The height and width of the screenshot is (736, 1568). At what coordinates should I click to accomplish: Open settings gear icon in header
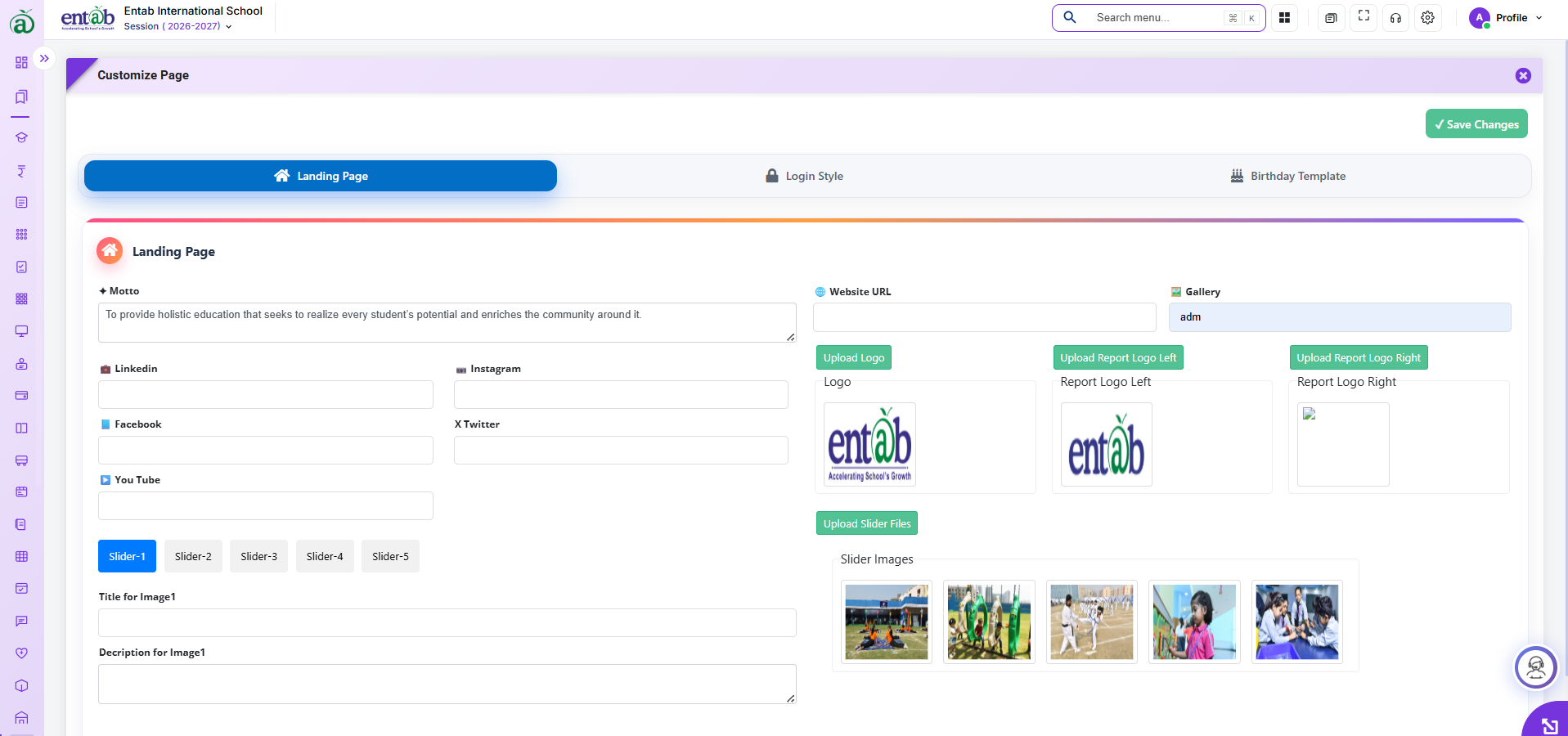click(1427, 18)
